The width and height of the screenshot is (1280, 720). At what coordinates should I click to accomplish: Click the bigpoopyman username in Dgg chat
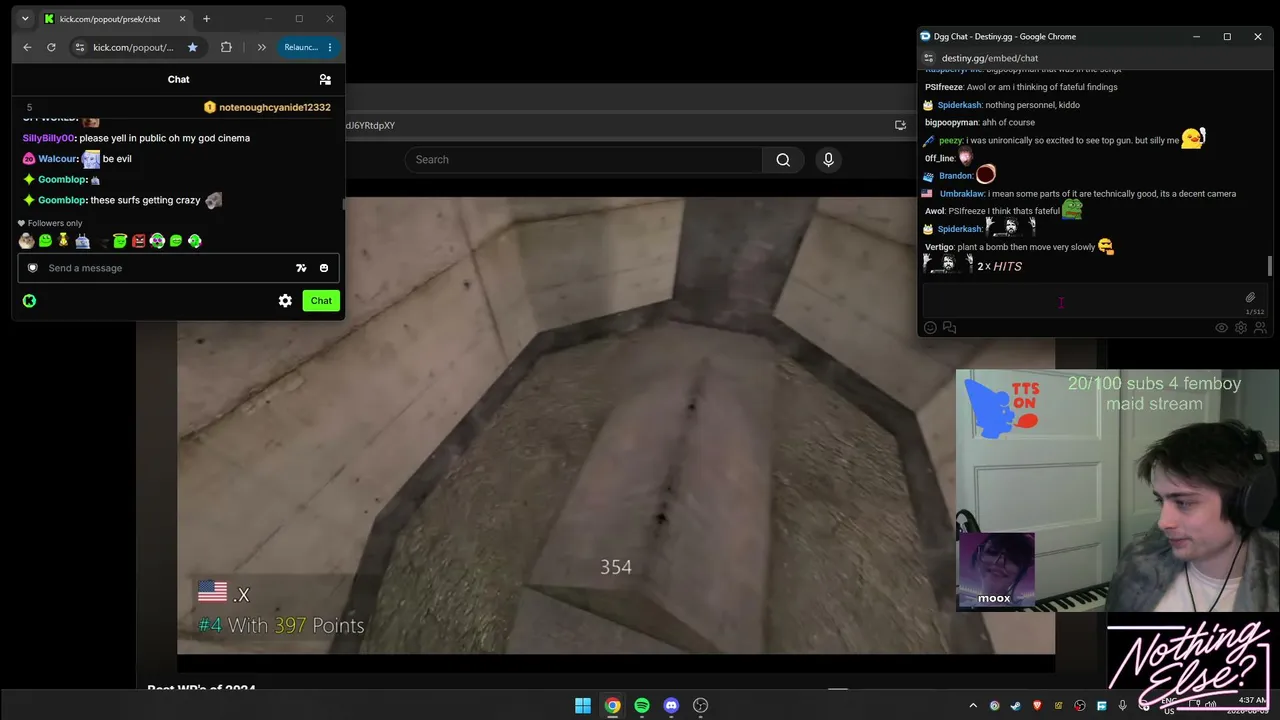951,123
